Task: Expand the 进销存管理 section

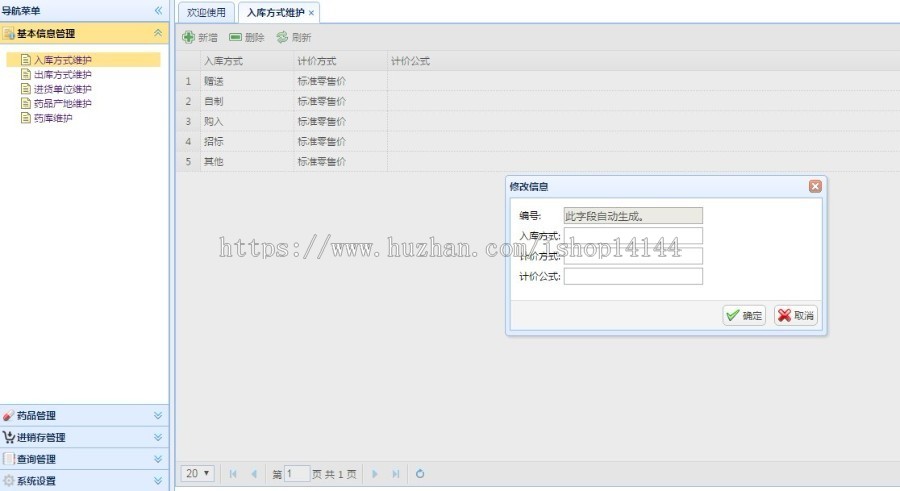Action: (x=158, y=437)
